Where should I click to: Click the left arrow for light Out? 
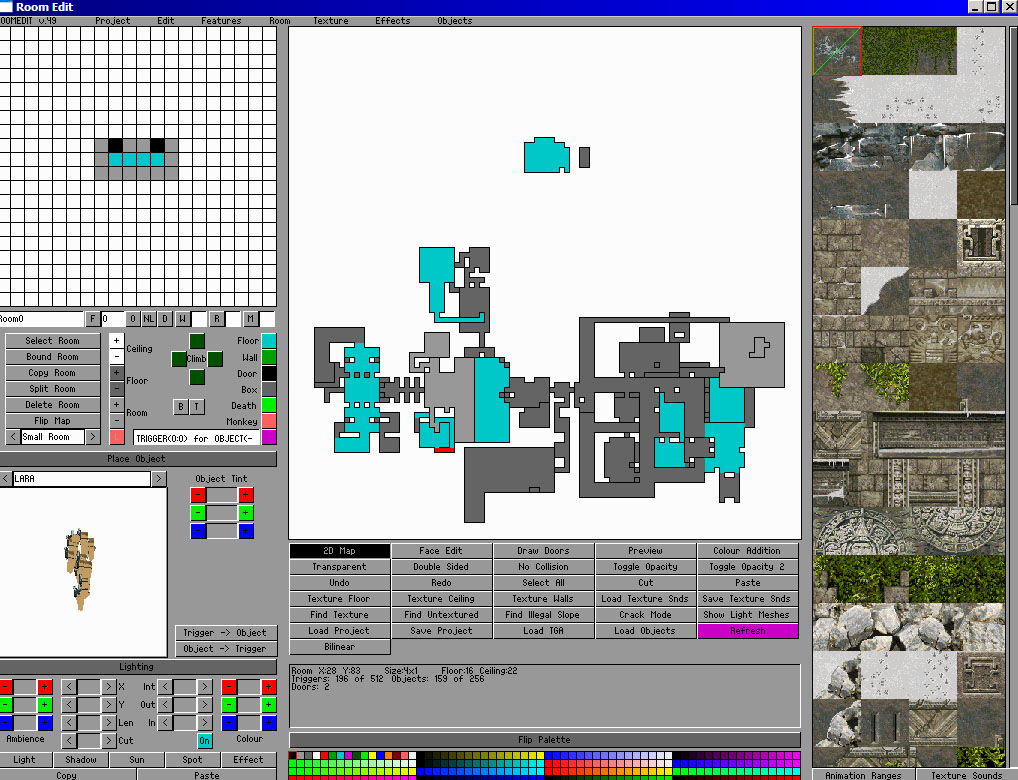[165, 705]
